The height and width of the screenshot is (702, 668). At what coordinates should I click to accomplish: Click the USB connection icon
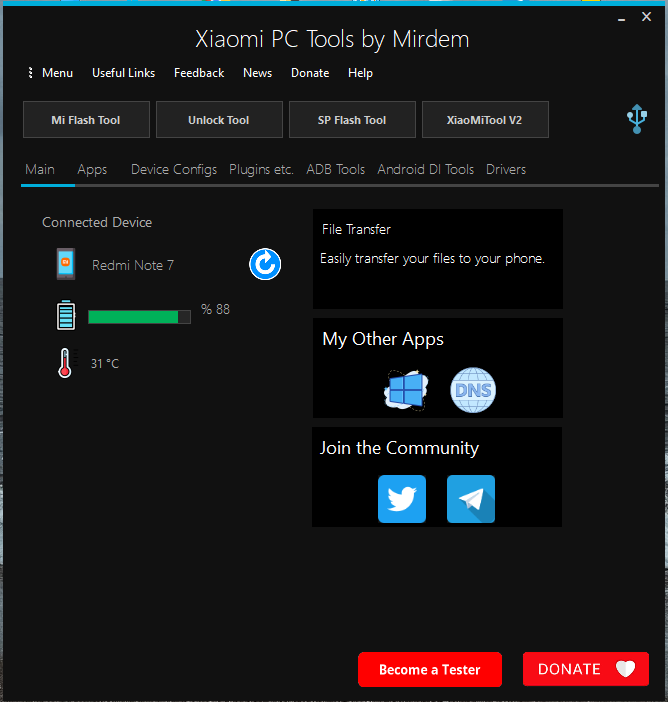[637, 119]
